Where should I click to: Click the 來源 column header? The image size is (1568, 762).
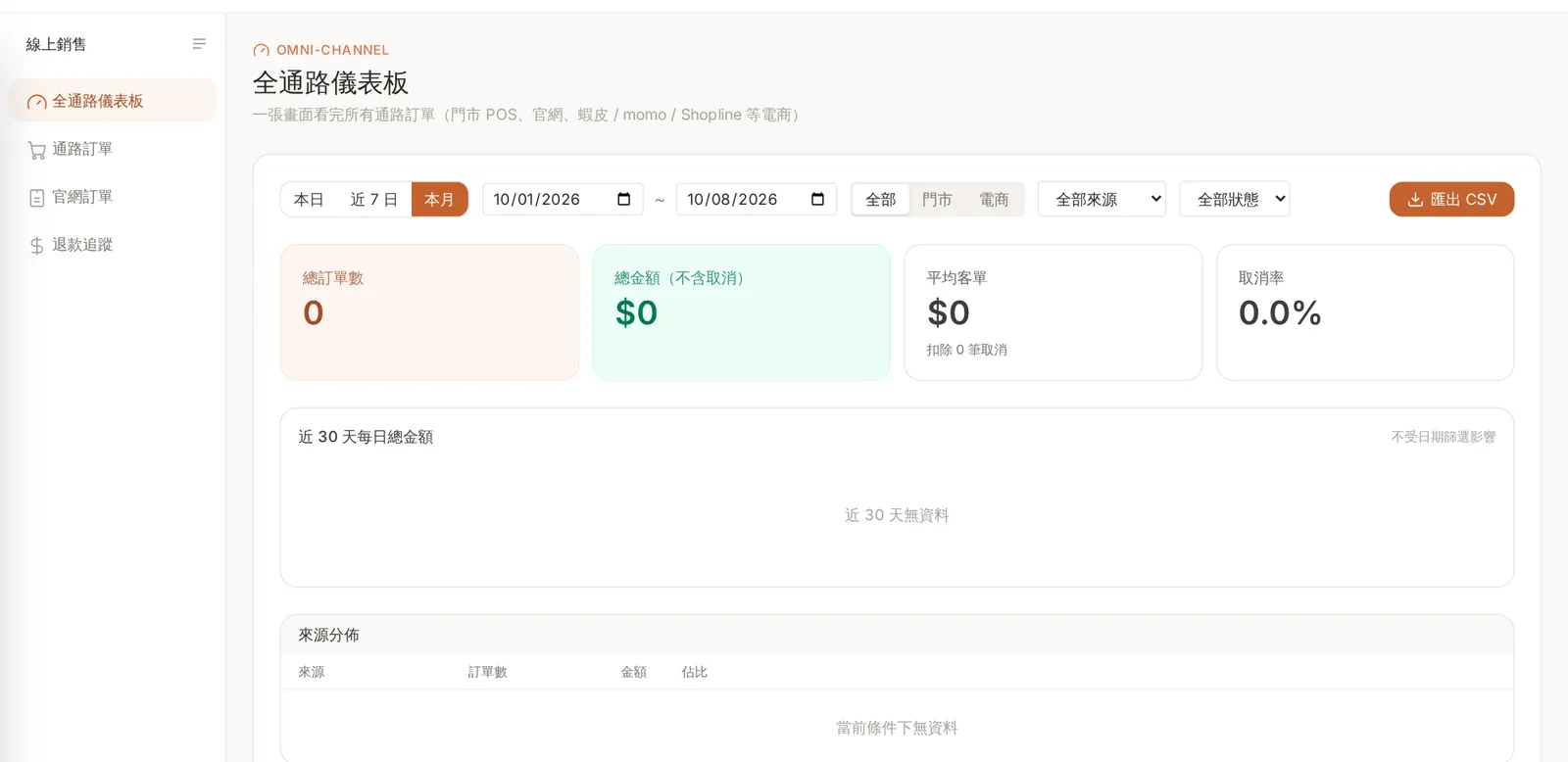pyautogui.click(x=312, y=672)
